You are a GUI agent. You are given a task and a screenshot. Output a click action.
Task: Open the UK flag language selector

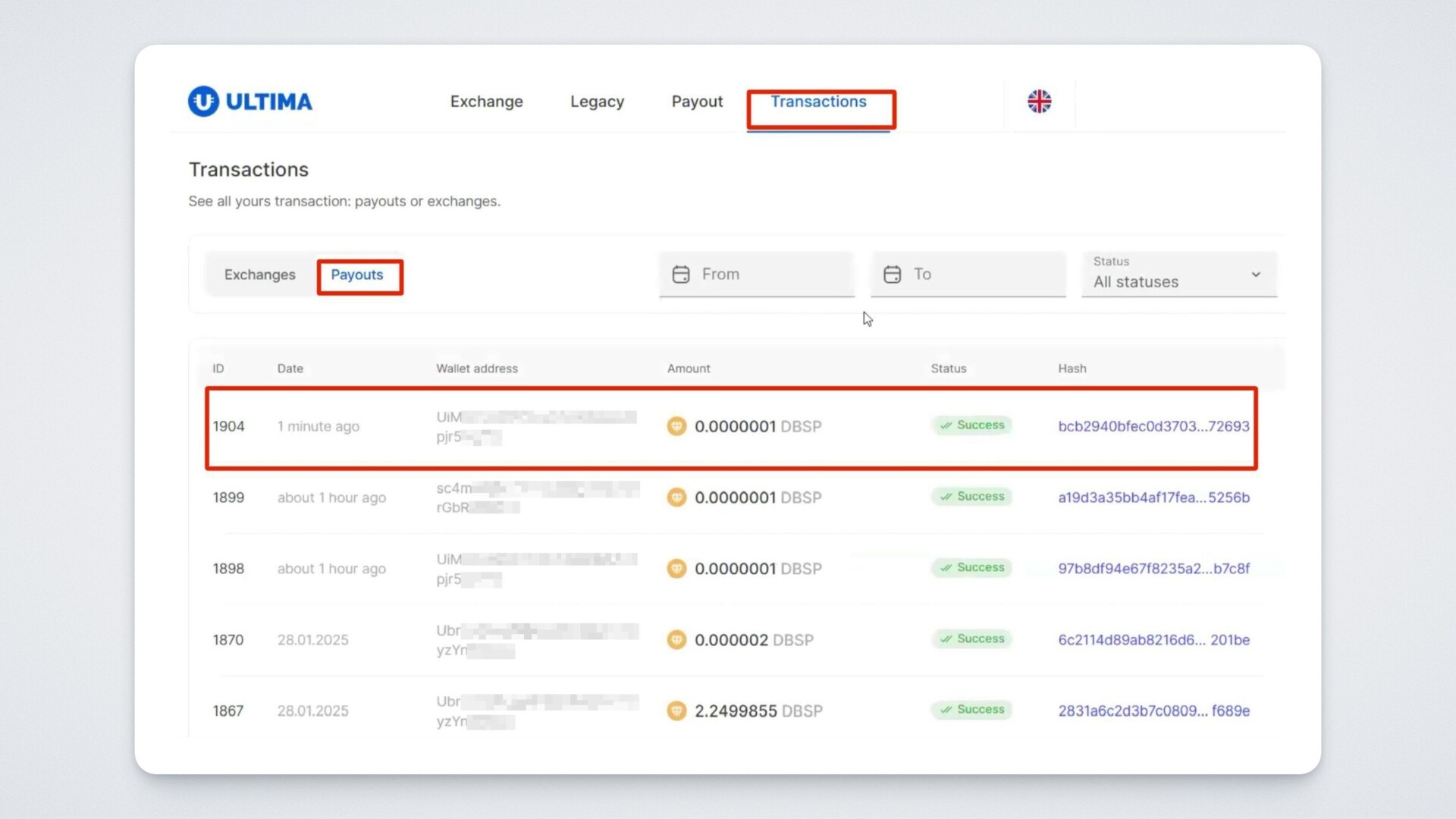(x=1039, y=101)
